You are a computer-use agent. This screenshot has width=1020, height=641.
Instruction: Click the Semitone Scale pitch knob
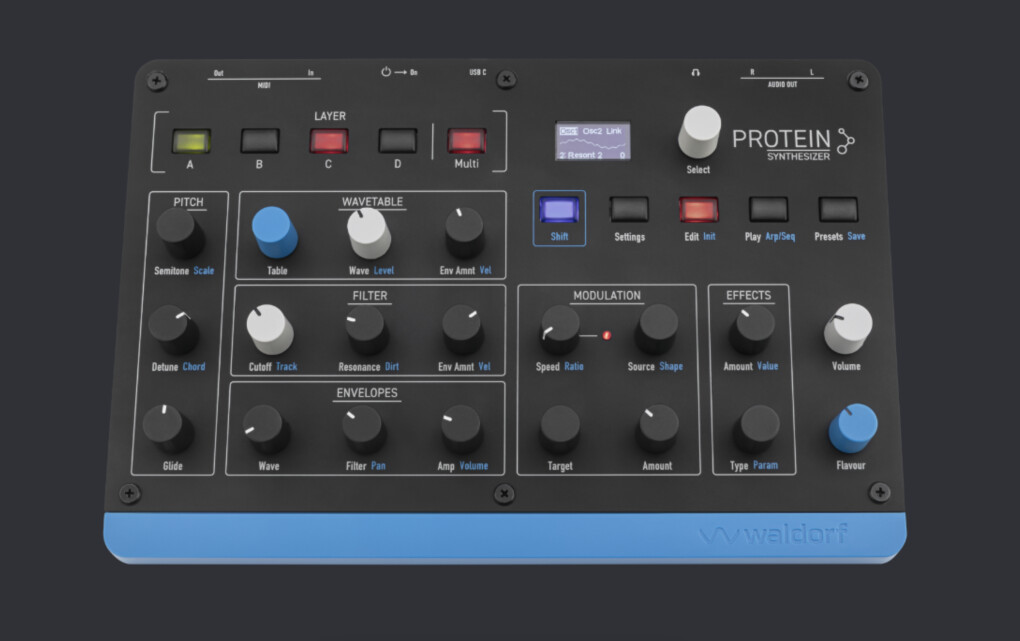coord(180,235)
